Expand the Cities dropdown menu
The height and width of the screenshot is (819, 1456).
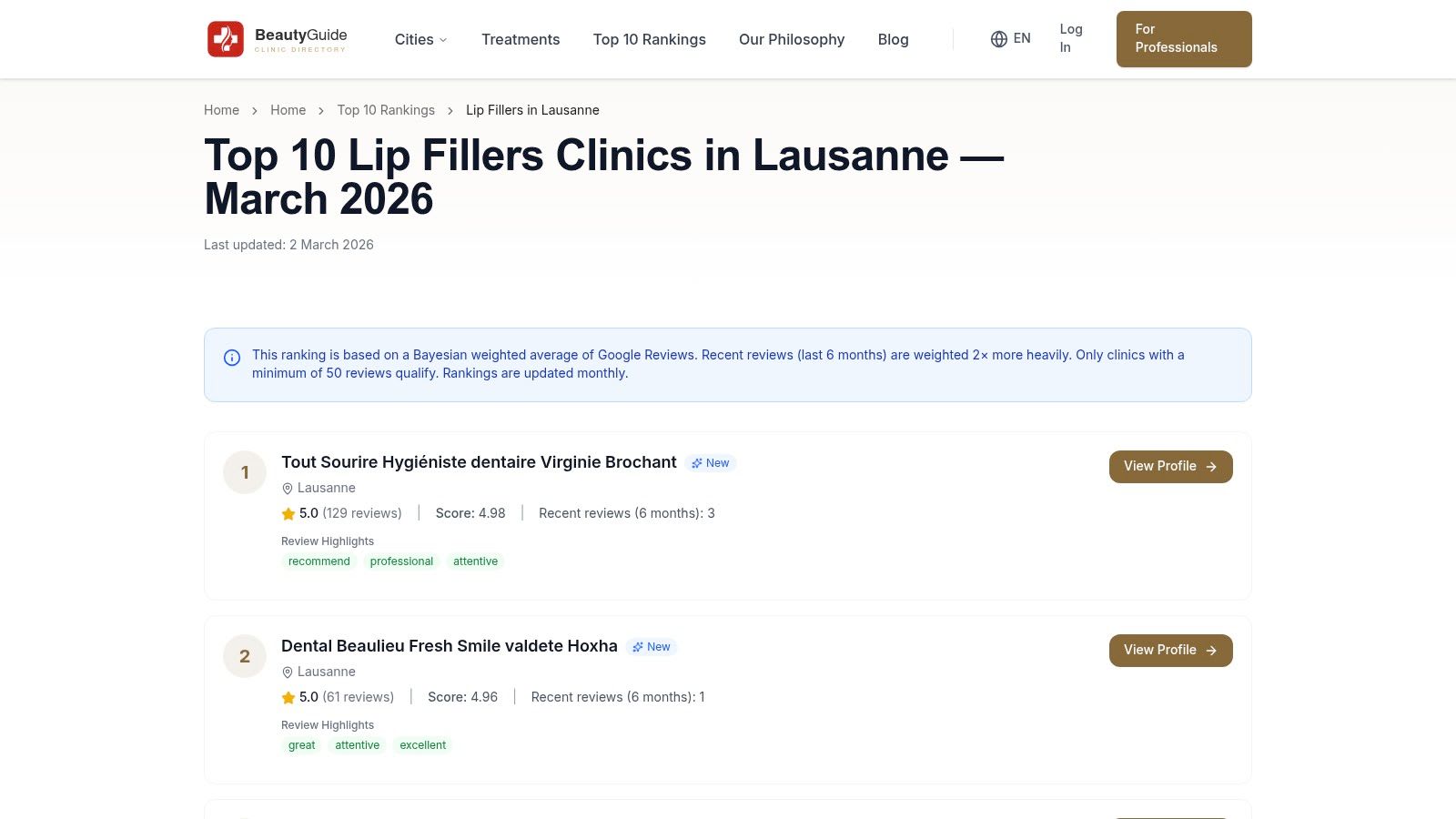click(x=421, y=39)
